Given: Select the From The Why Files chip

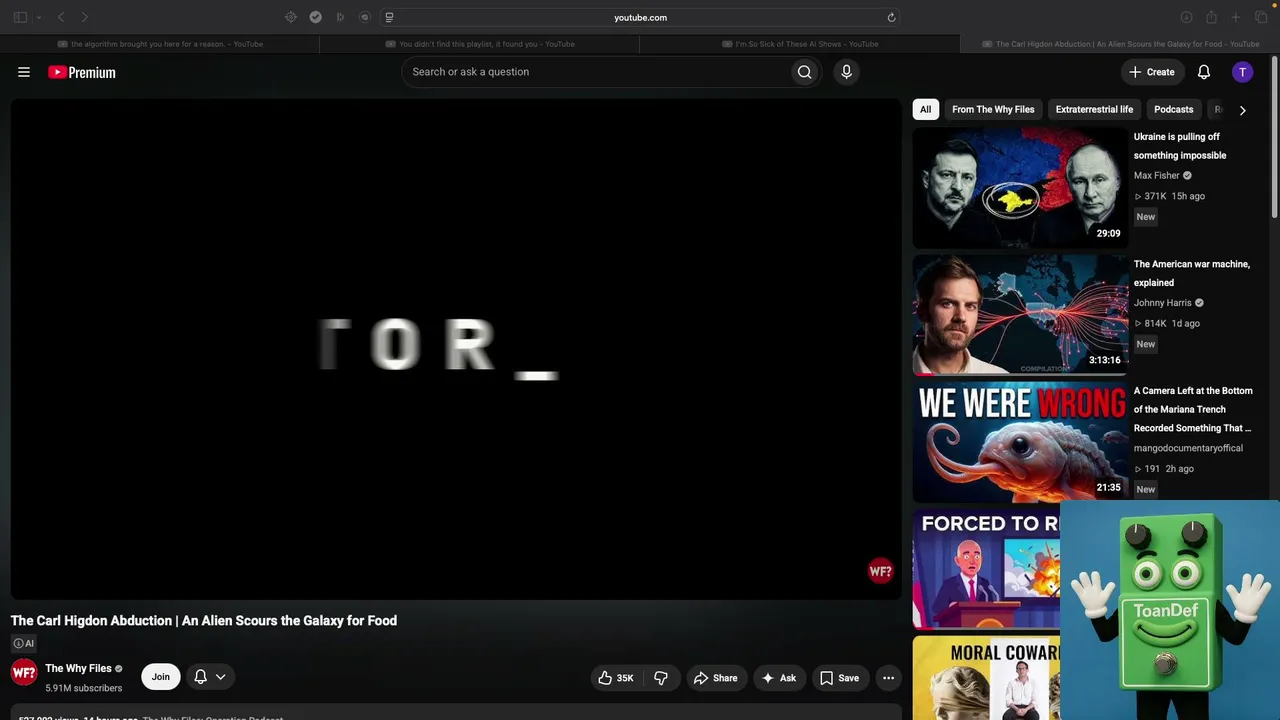Looking at the screenshot, I should point(993,110).
